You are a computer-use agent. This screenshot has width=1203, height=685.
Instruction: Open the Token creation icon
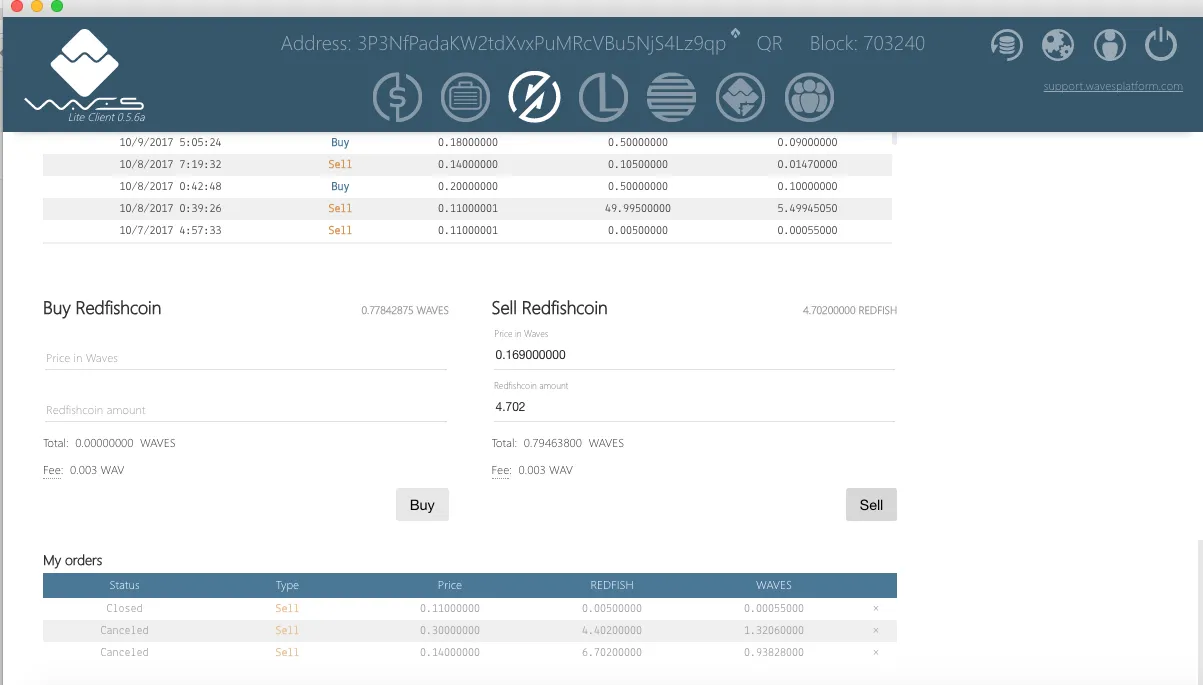[741, 98]
